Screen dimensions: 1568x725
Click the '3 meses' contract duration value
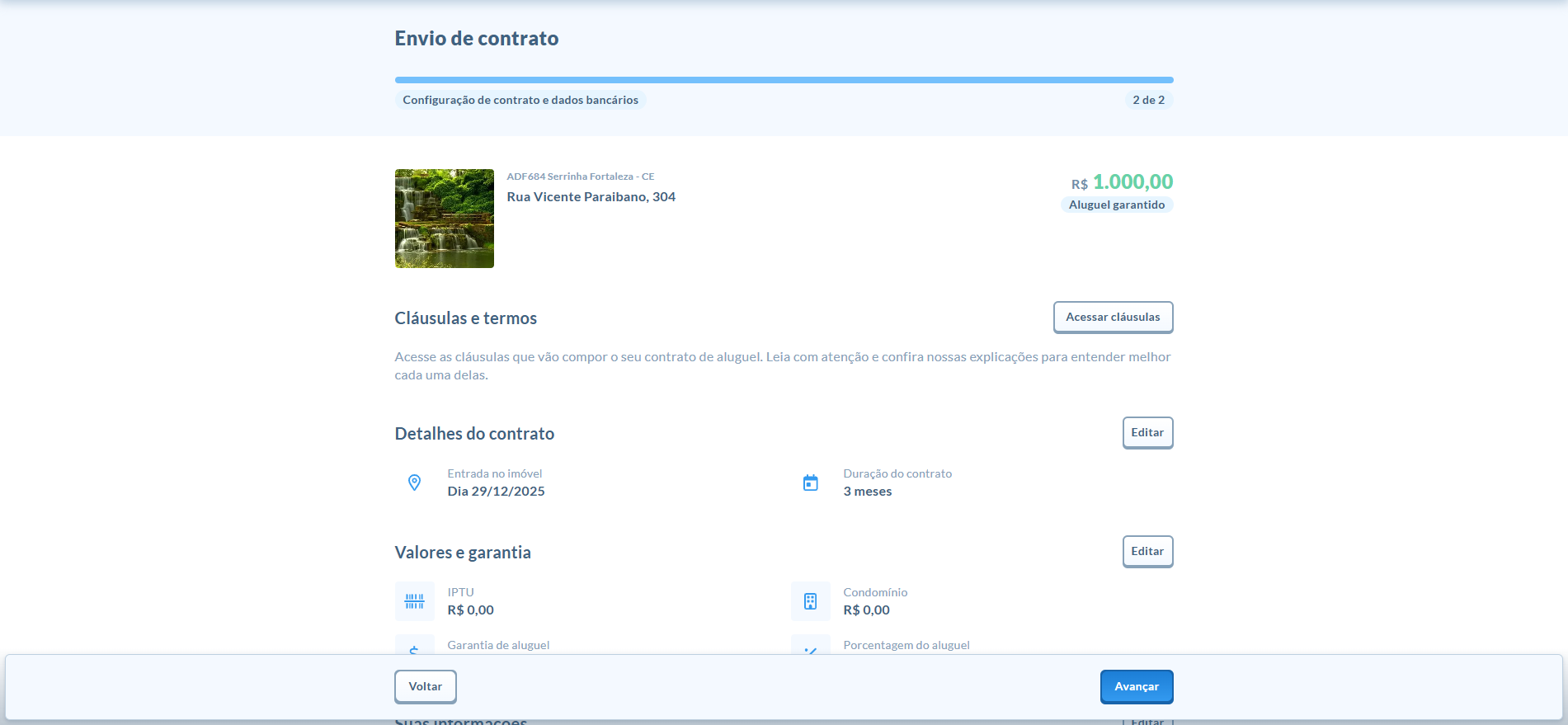pyautogui.click(x=867, y=492)
